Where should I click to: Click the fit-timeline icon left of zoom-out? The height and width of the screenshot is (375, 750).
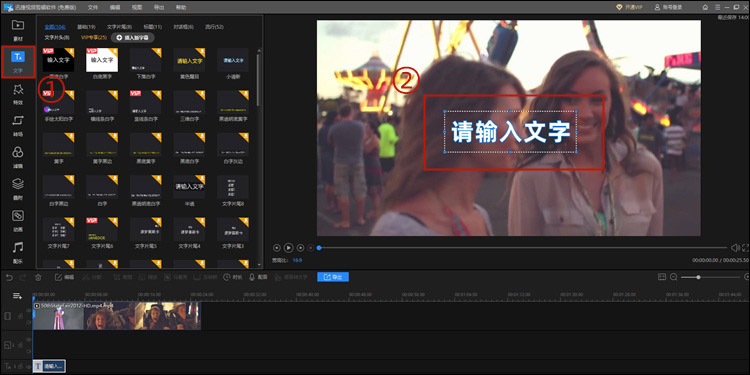pyautogui.click(x=662, y=277)
